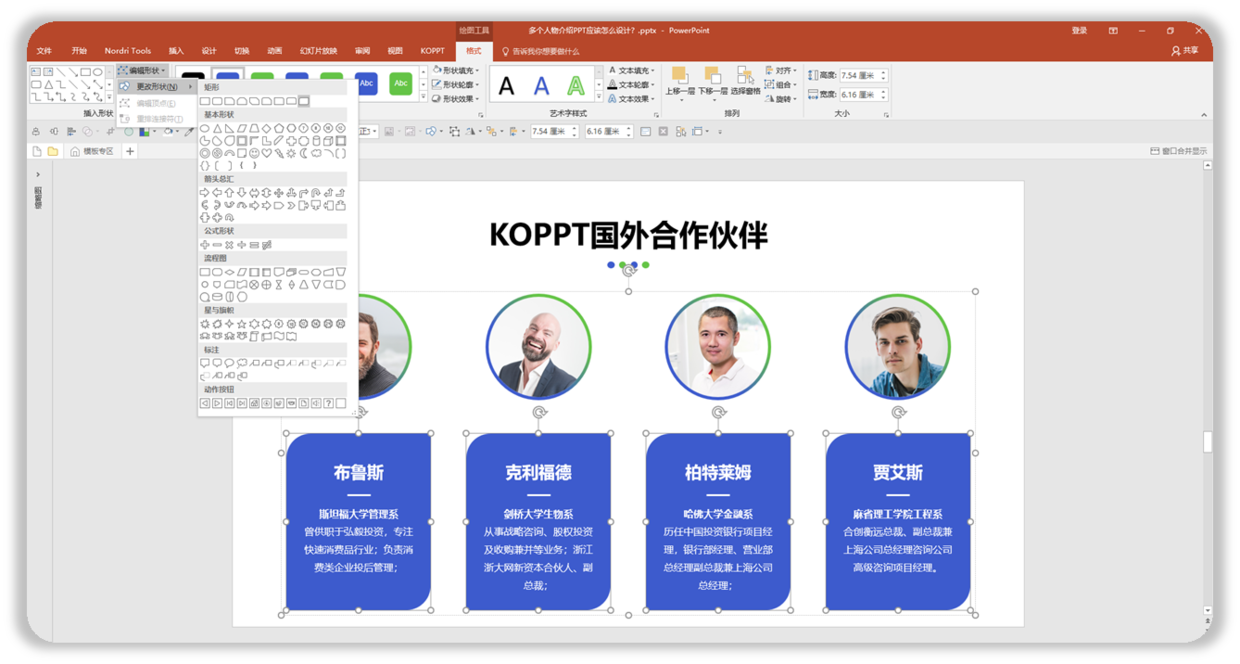The height and width of the screenshot is (664, 1240).
Task: Select the crescent moon shape
Action: tap(303, 153)
